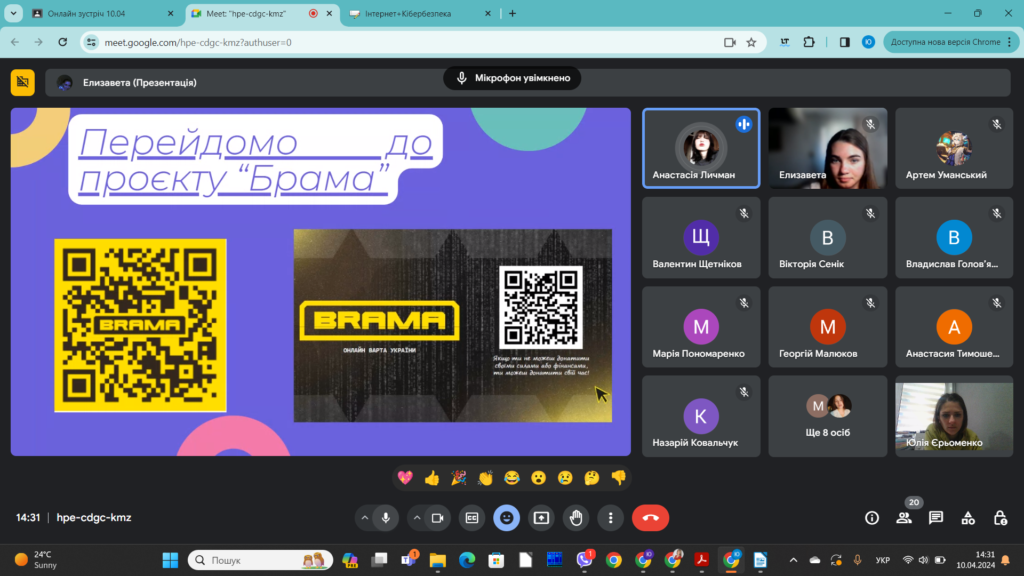Click the camera permission icon in address bar
The height and width of the screenshot is (576, 1024).
[x=729, y=42]
